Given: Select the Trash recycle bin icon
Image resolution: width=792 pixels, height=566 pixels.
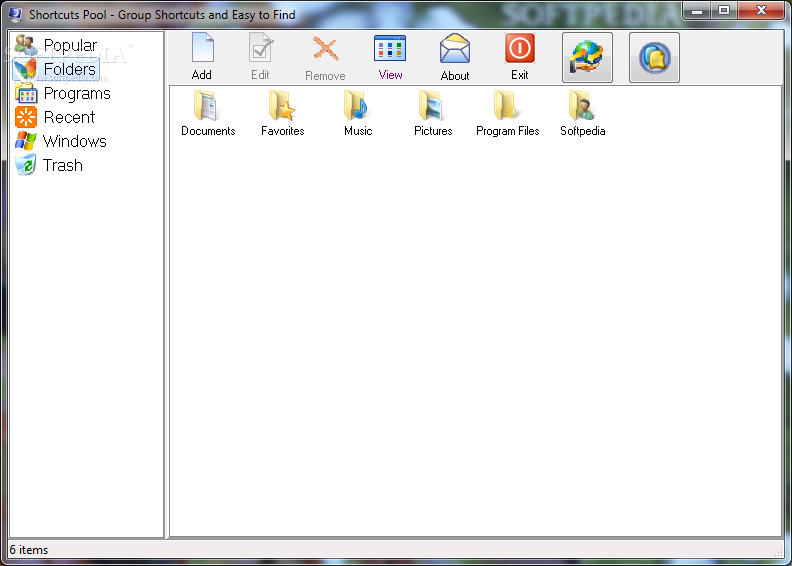Looking at the screenshot, I should point(25,165).
